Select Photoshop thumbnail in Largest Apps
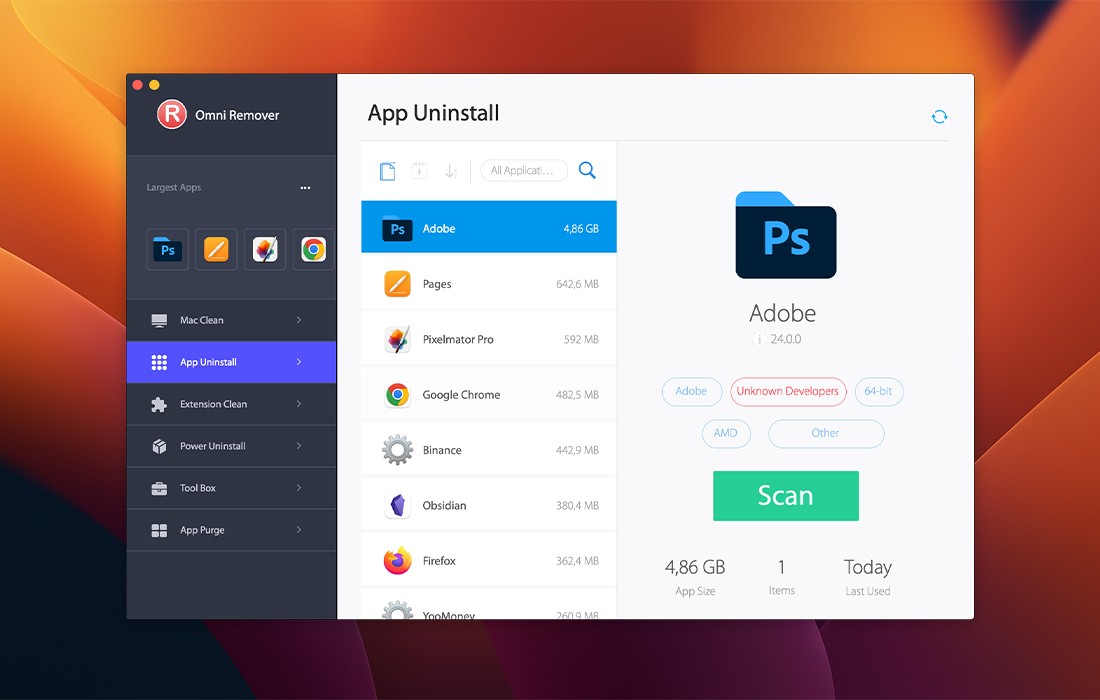The image size is (1100, 700). pyautogui.click(x=168, y=249)
